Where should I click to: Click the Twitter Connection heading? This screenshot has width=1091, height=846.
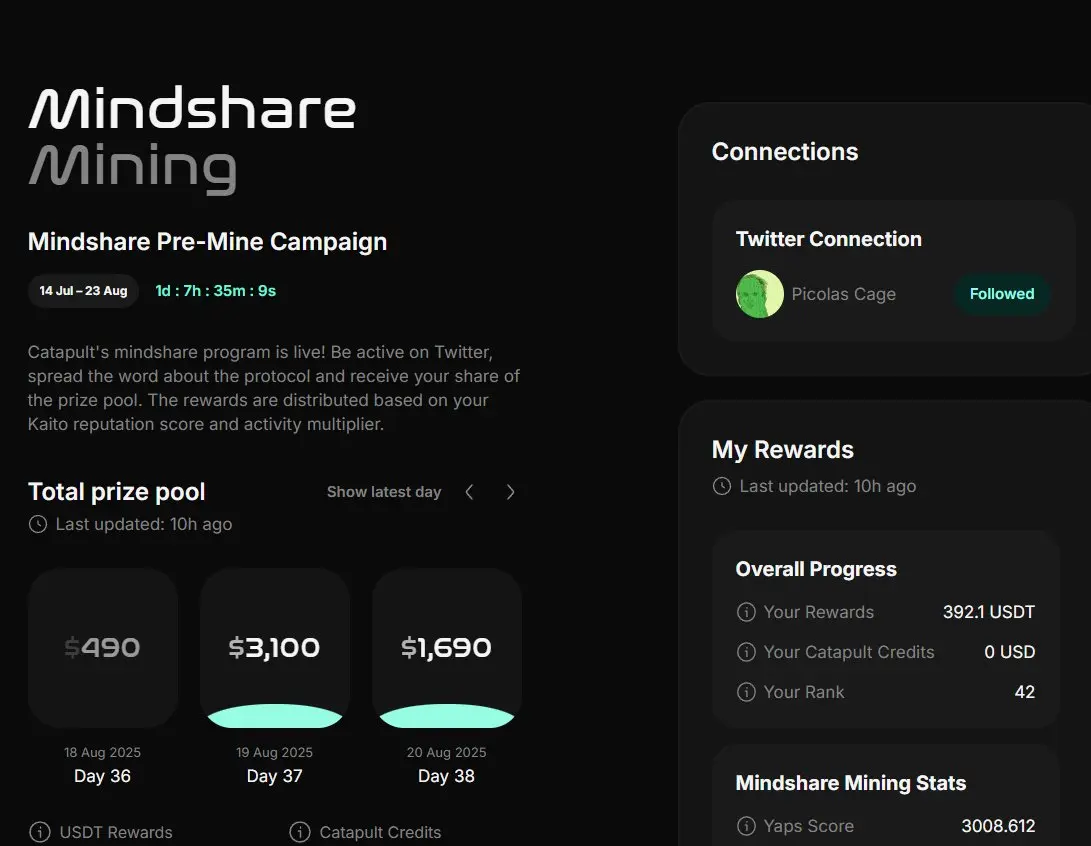point(829,239)
